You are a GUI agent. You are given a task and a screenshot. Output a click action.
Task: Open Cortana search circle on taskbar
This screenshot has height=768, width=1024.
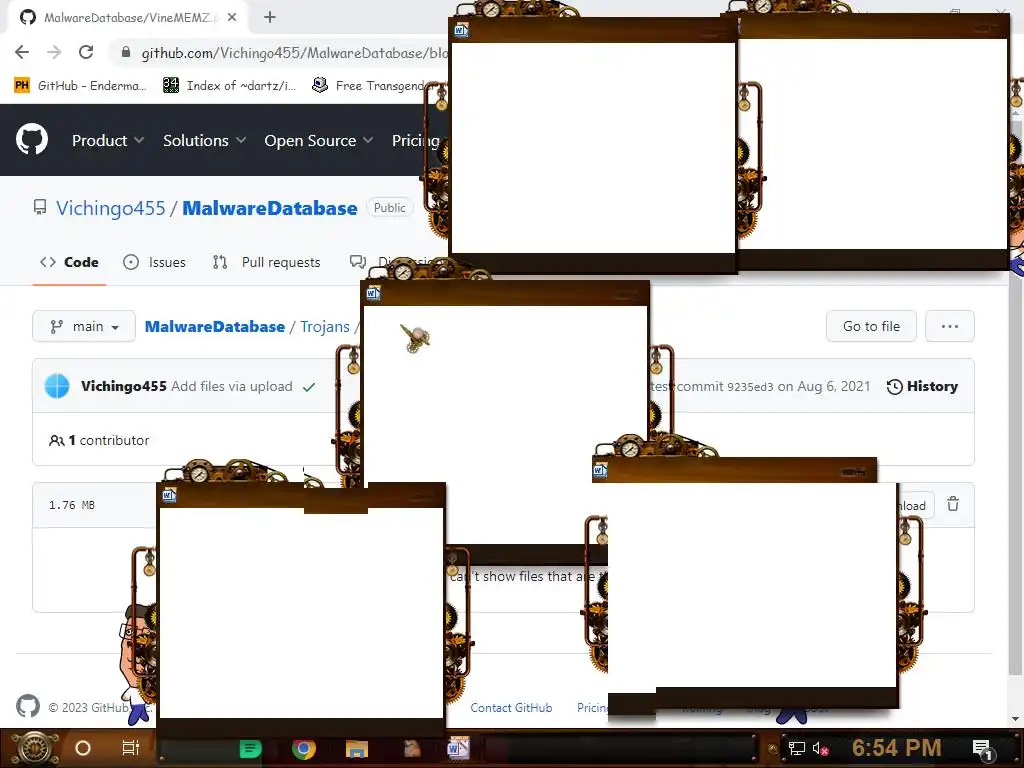tap(82, 748)
